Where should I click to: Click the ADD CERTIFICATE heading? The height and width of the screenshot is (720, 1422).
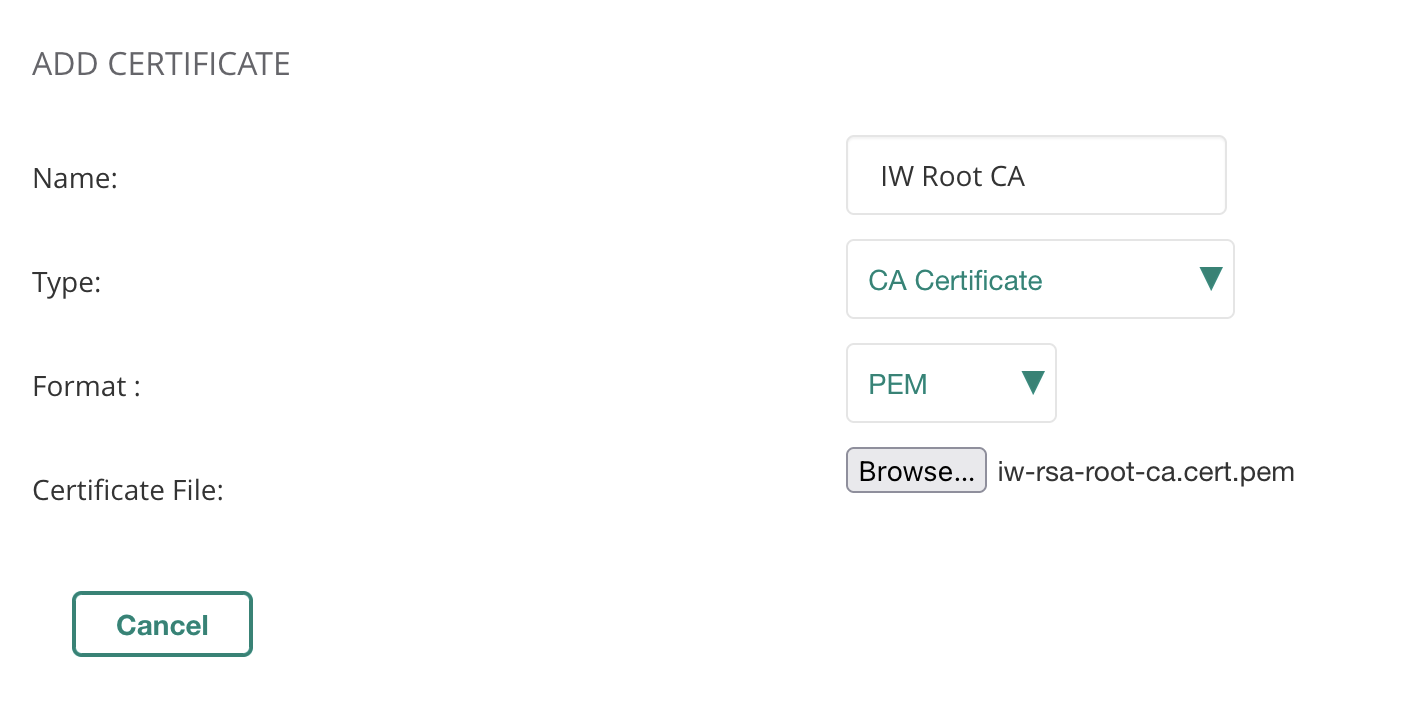(x=161, y=63)
